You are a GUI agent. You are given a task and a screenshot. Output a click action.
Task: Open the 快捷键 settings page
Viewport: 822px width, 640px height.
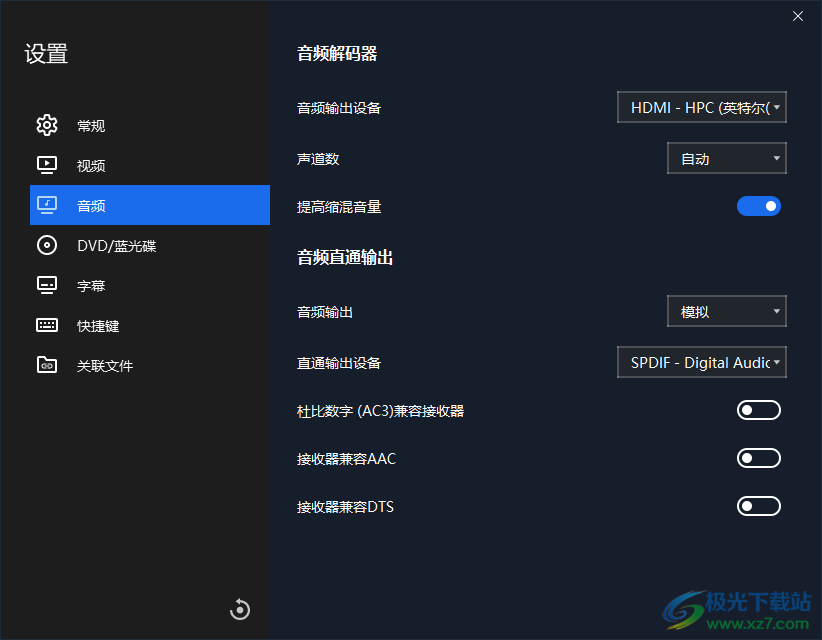click(x=150, y=325)
